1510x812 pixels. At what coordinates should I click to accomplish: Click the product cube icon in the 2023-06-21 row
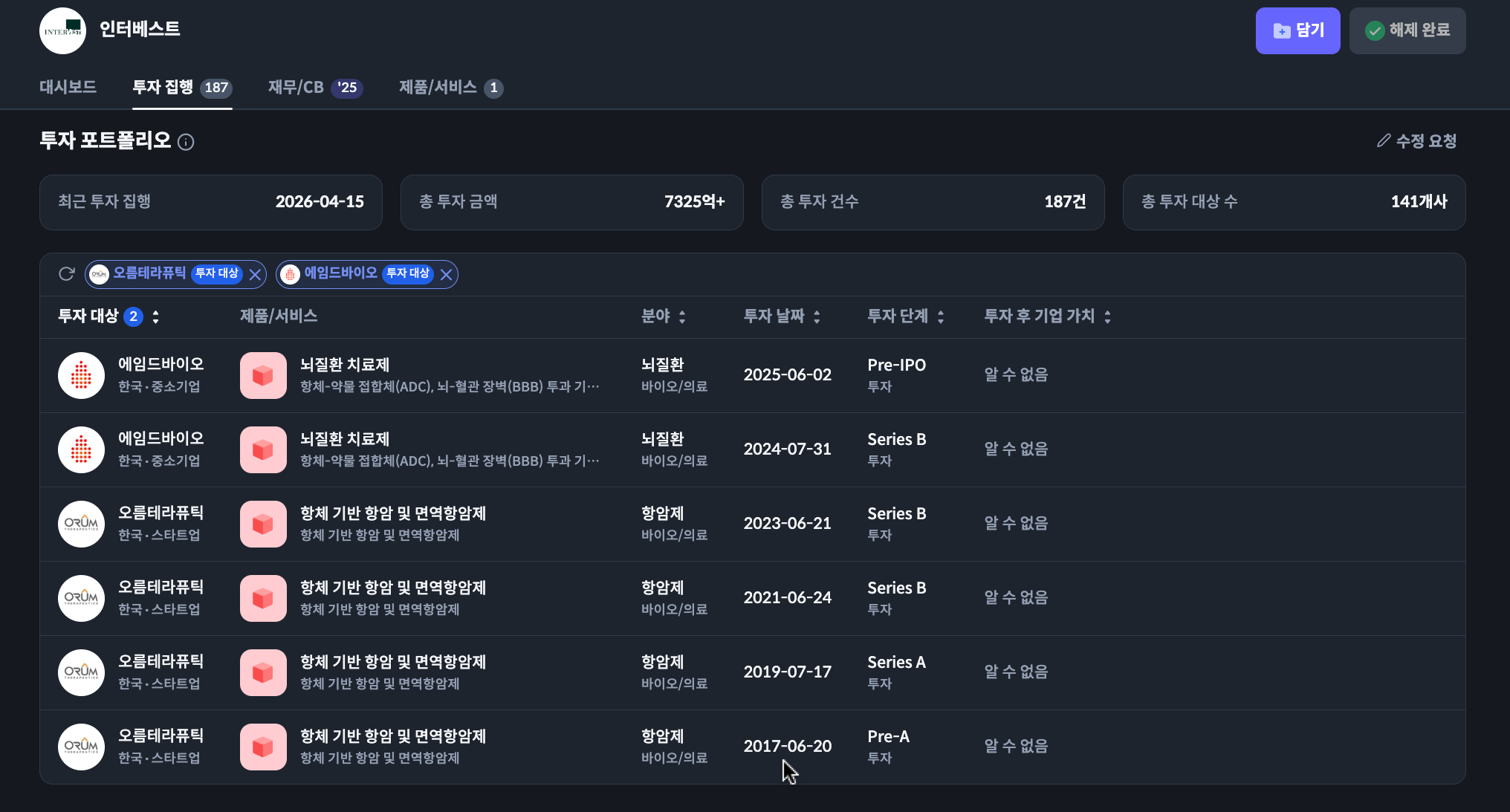pyautogui.click(x=263, y=524)
